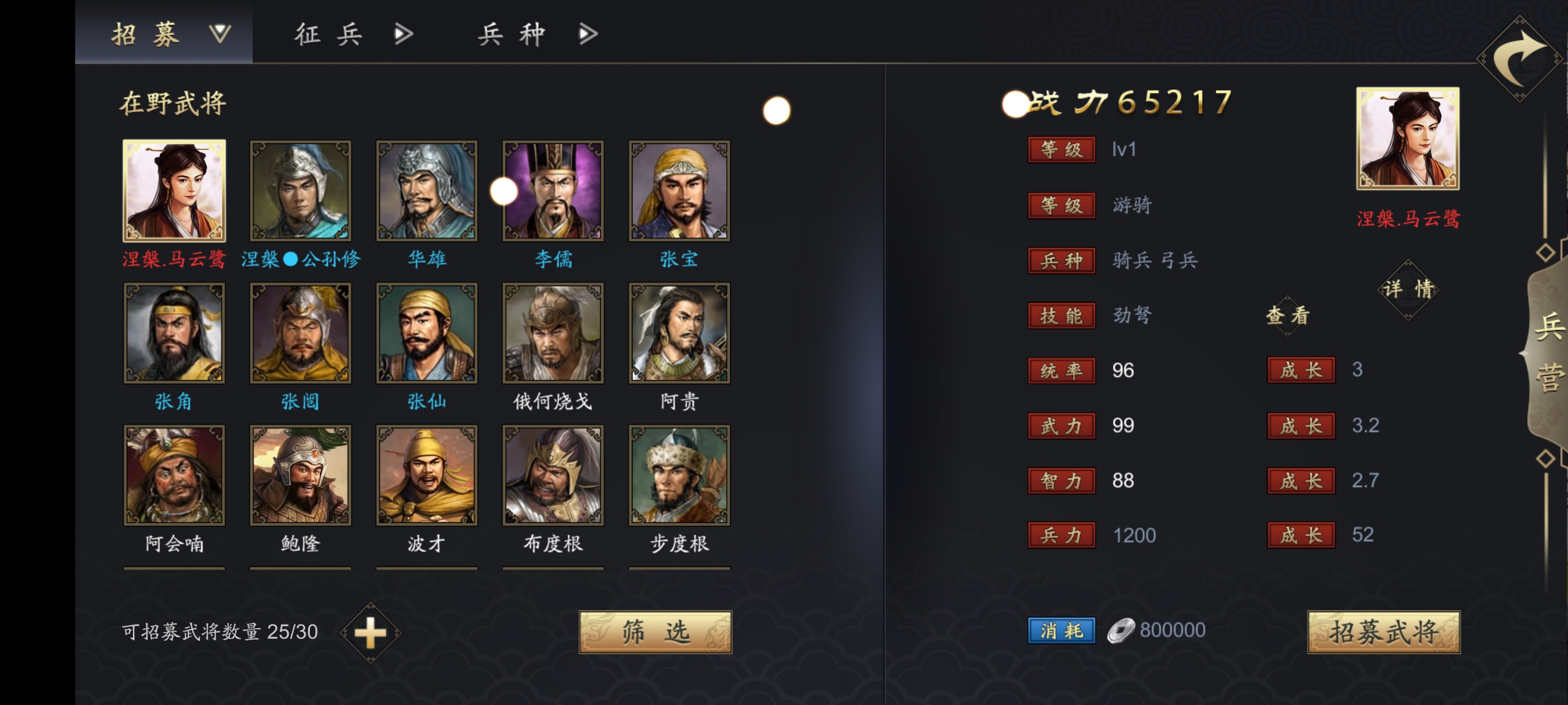Tap the plus icon to add recruit slots
1568x705 pixels.
[370, 633]
